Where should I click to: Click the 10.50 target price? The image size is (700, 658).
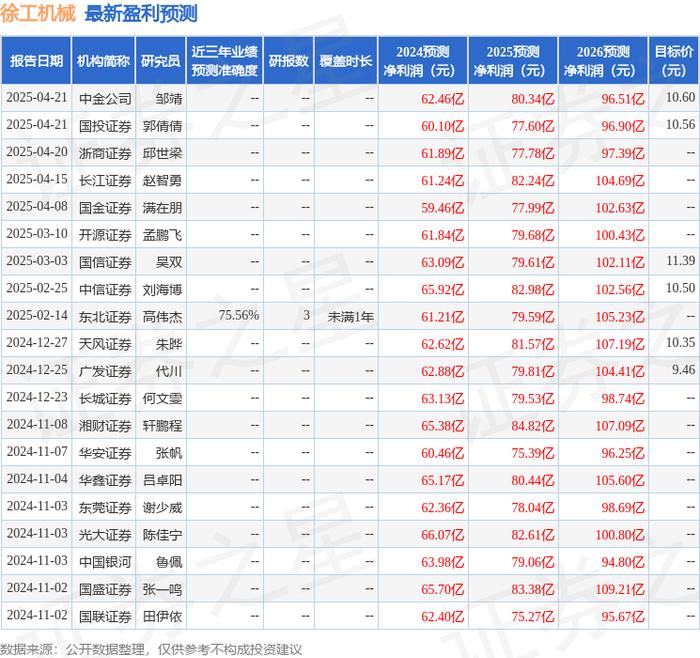(x=680, y=287)
